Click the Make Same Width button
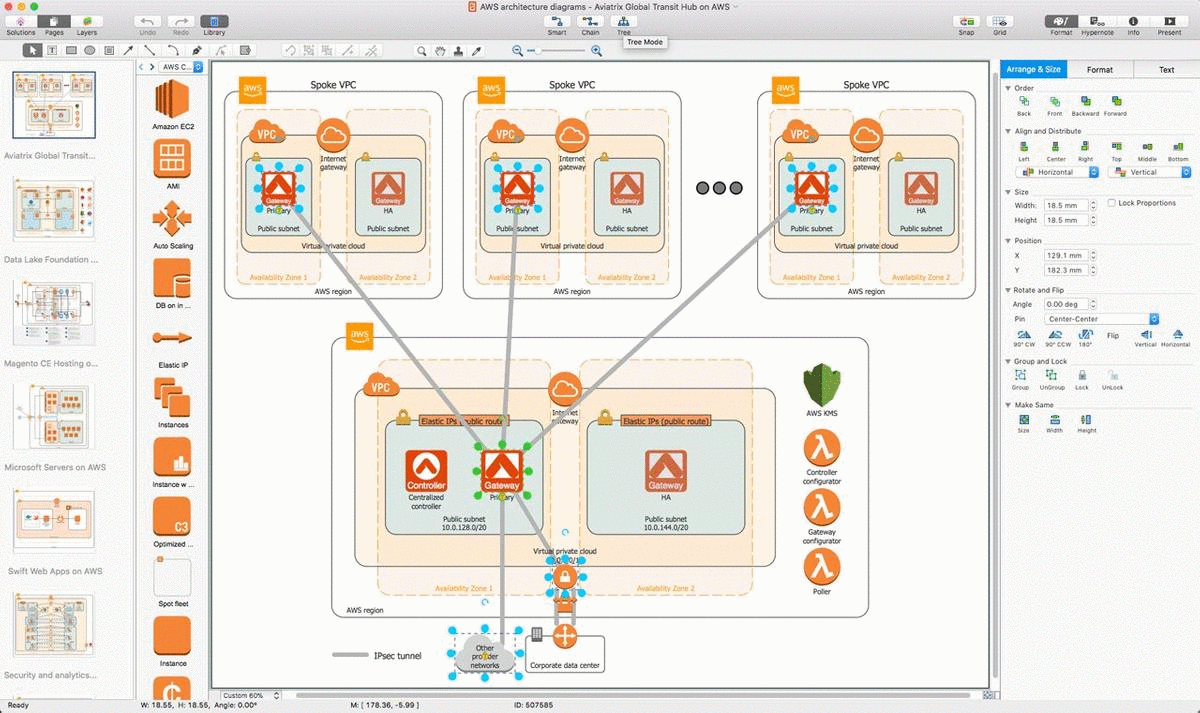1200x713 pixels. click(x=1054, y=423)
